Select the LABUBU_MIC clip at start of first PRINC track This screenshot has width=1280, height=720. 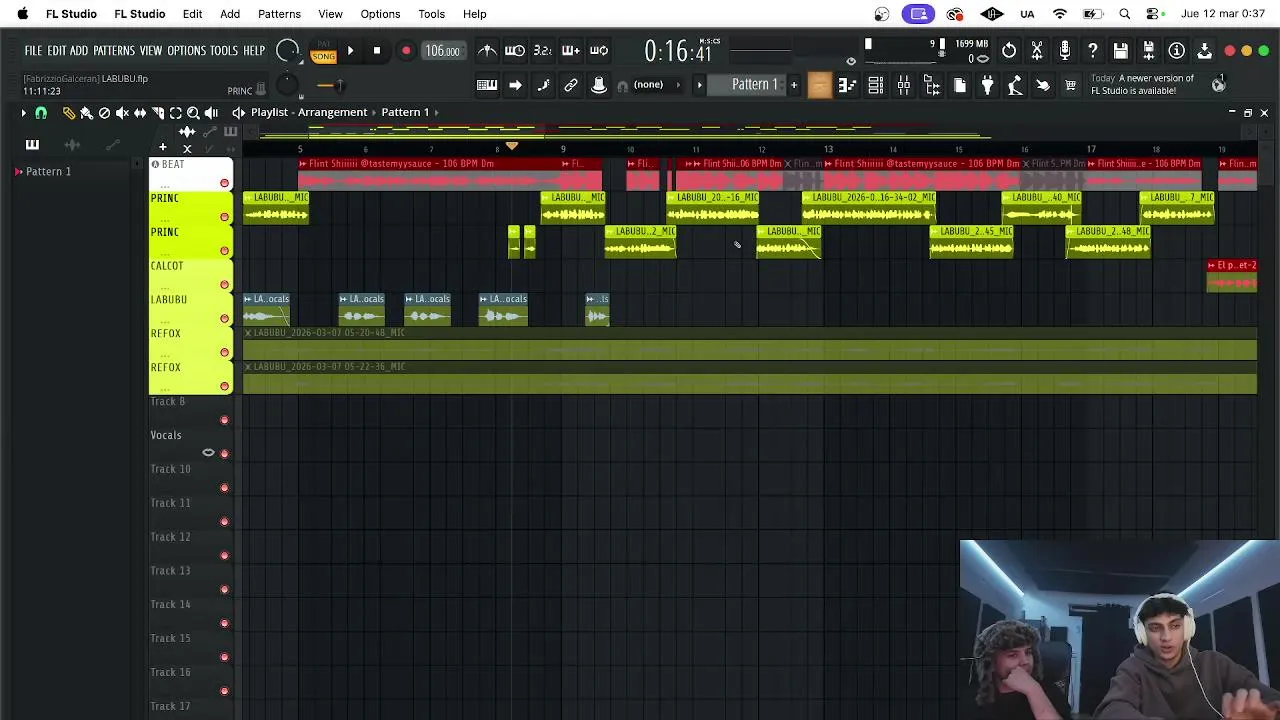[x=276, y=207]
